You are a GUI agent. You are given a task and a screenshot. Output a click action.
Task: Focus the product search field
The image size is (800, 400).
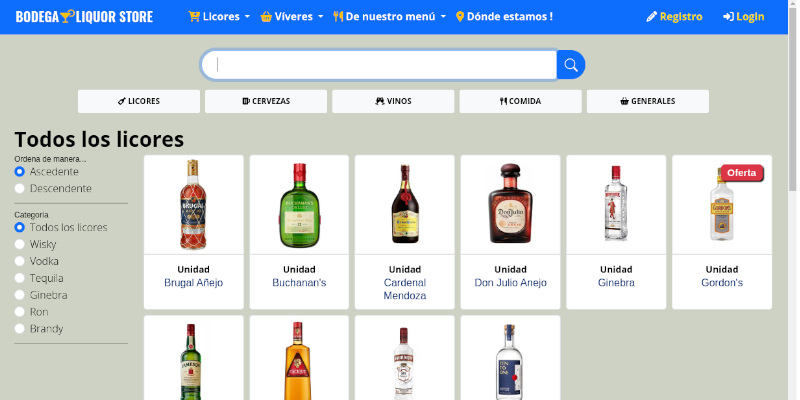coord(379,65)
